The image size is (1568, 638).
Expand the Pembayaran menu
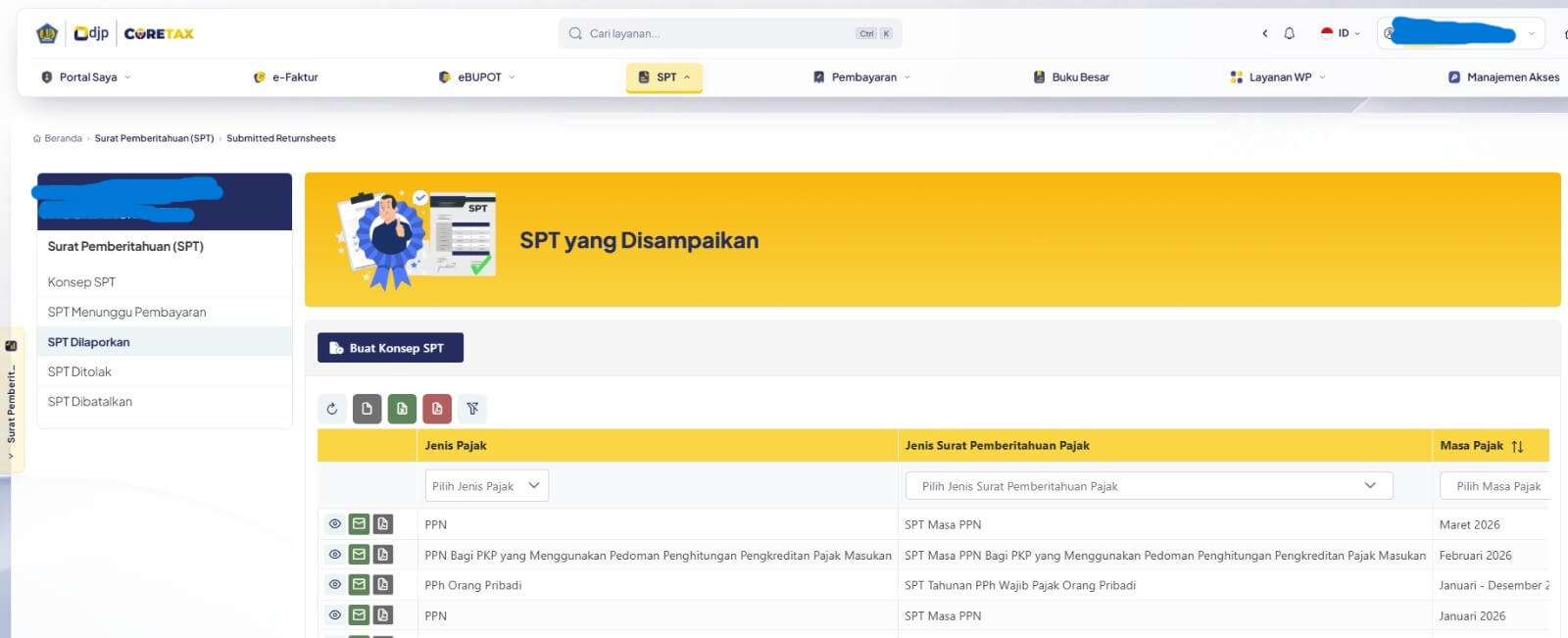pyautogui.click(x=862, y=77)
